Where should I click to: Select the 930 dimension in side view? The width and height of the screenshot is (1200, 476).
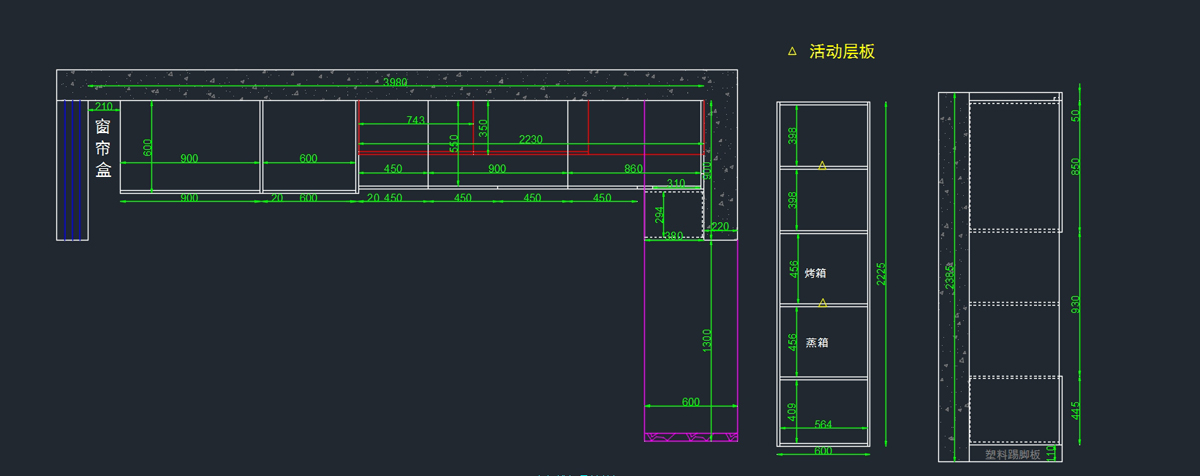pos(1076,304)
